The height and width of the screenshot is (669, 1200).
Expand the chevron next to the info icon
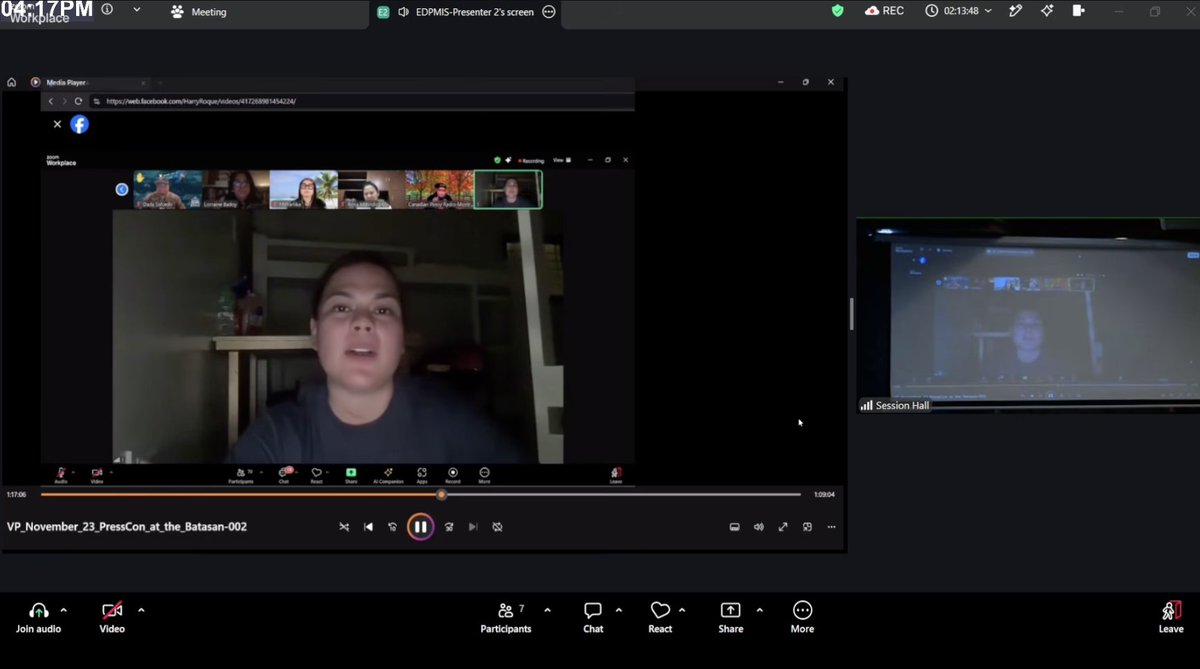pos(137,10)
